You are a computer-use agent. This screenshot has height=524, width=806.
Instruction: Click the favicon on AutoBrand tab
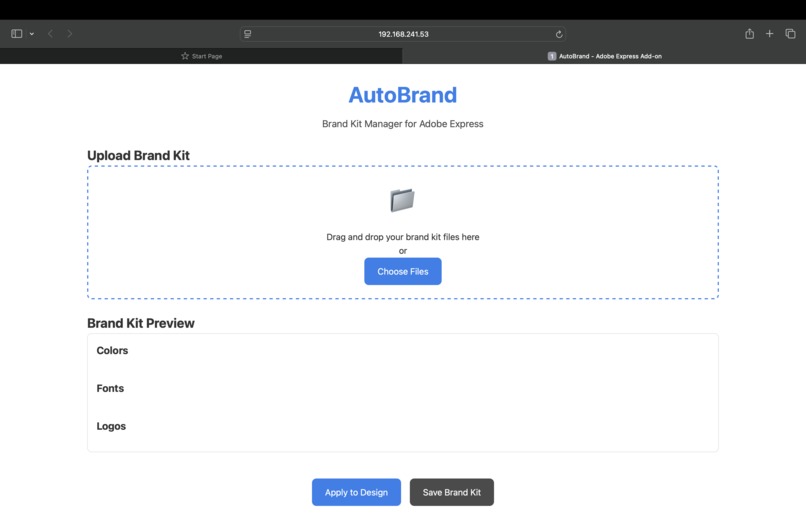coord(552,56)
